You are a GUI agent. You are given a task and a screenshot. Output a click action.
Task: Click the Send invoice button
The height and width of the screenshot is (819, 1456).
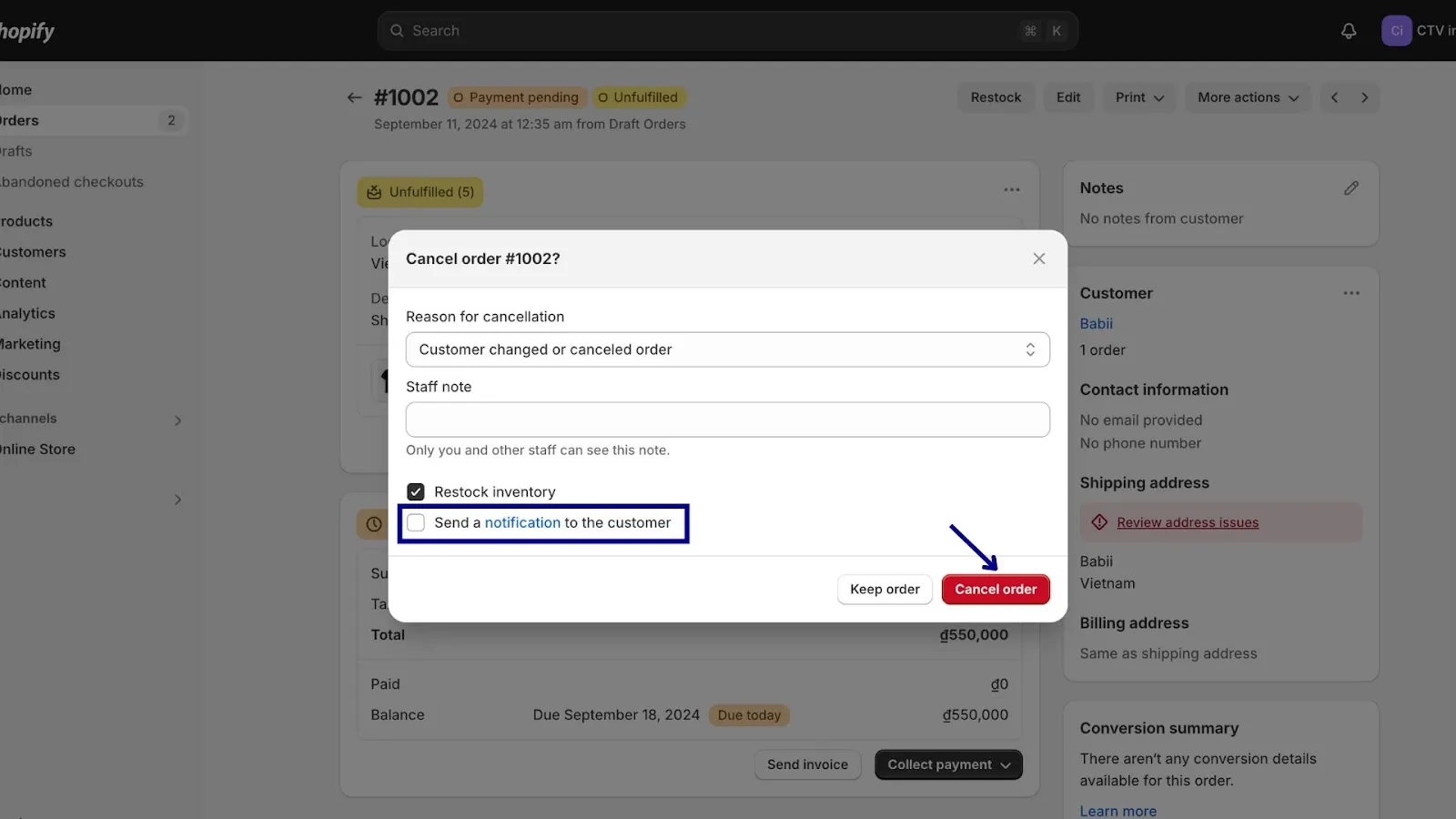pos(807,765)
